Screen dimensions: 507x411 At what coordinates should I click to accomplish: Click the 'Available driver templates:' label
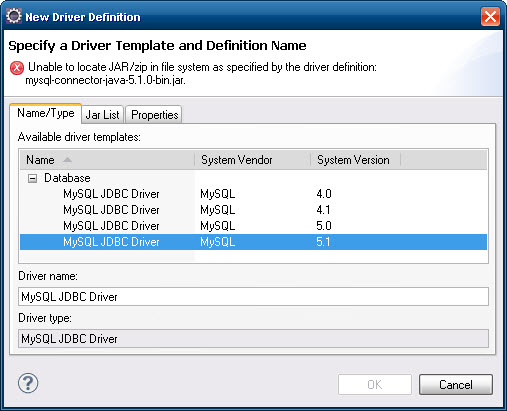79,137
